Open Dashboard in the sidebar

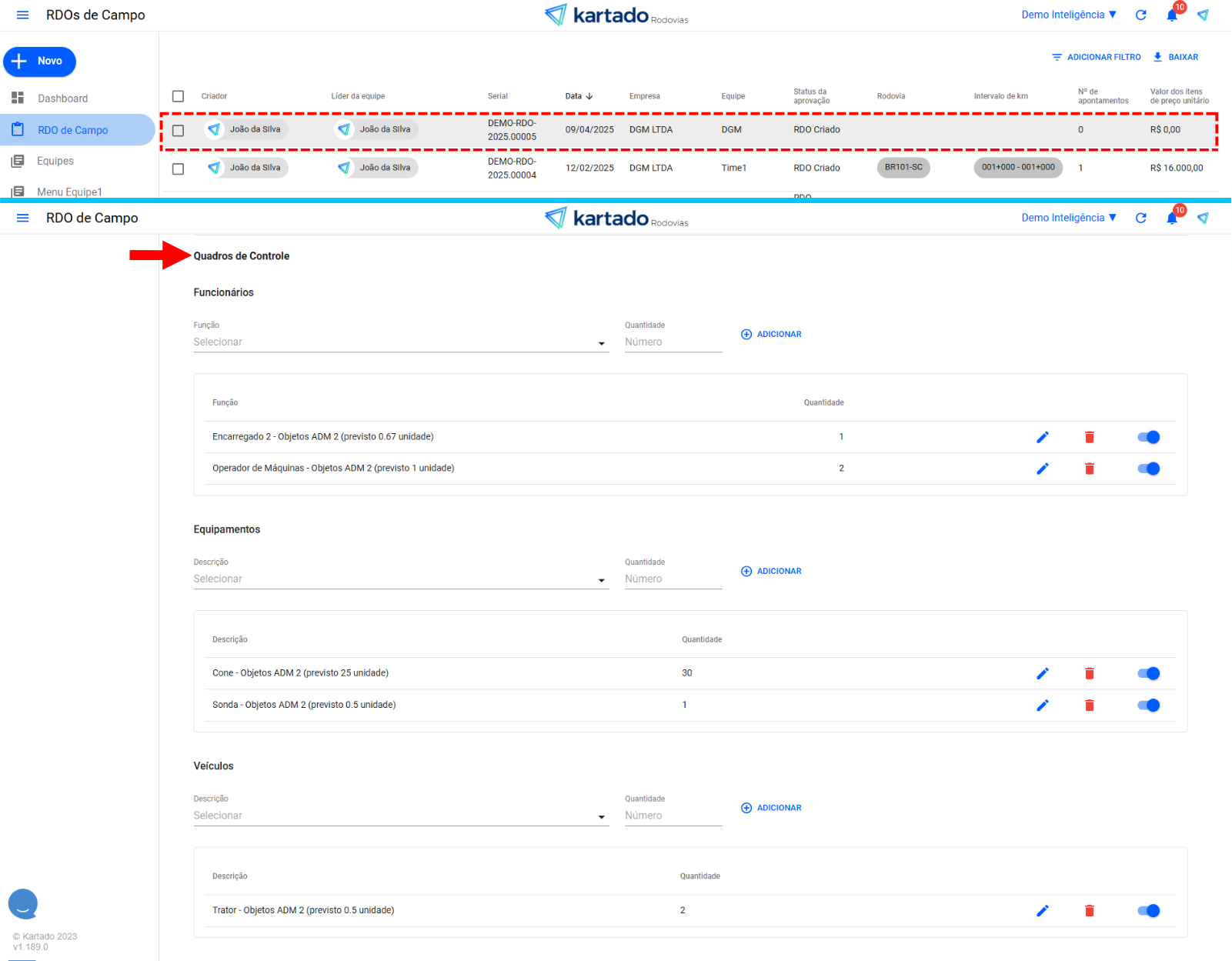pos(62,98)
